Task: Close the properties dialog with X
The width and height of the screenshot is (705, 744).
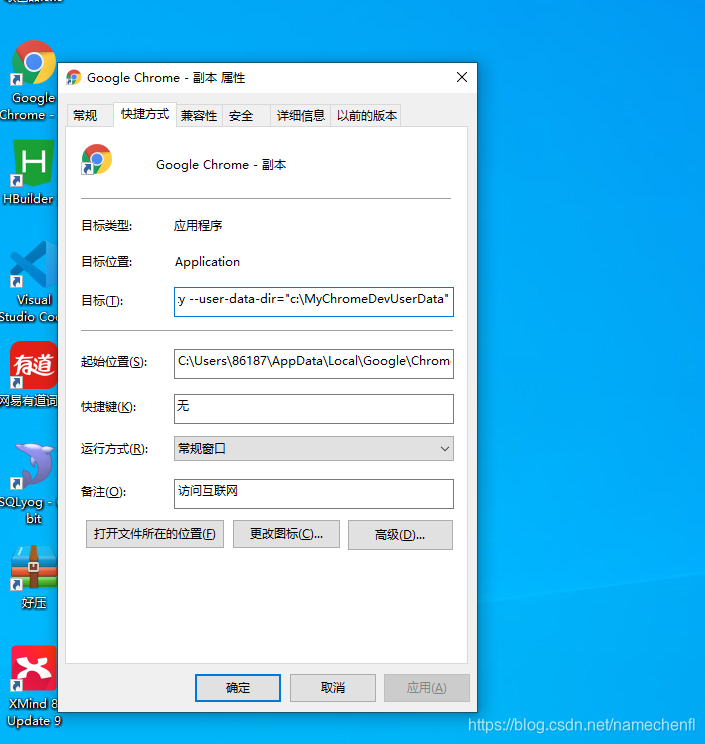Action: click(x=462, y=77)
